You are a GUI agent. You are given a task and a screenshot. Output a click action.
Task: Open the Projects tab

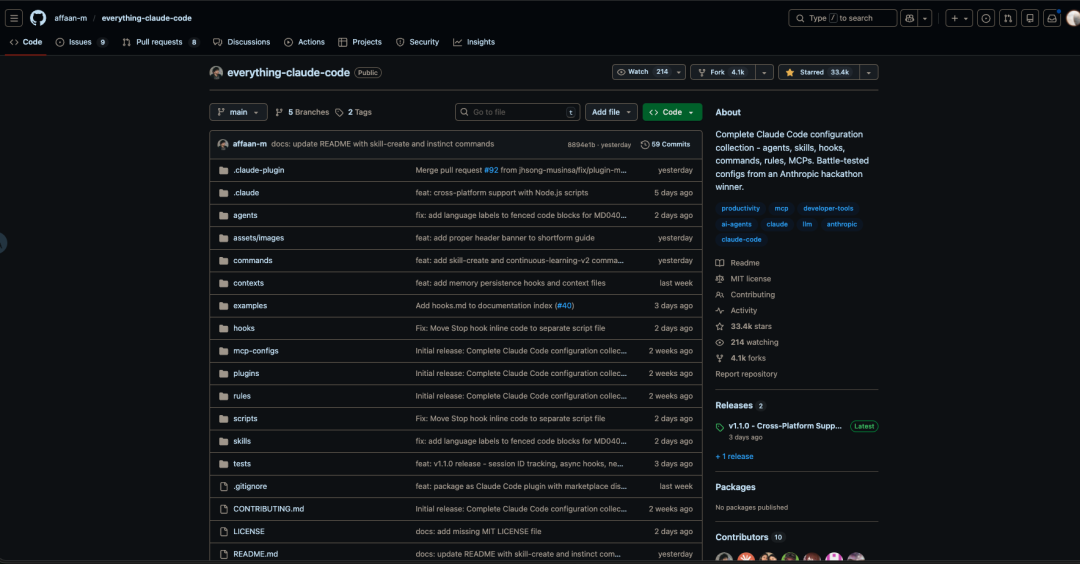pos(360,42)
